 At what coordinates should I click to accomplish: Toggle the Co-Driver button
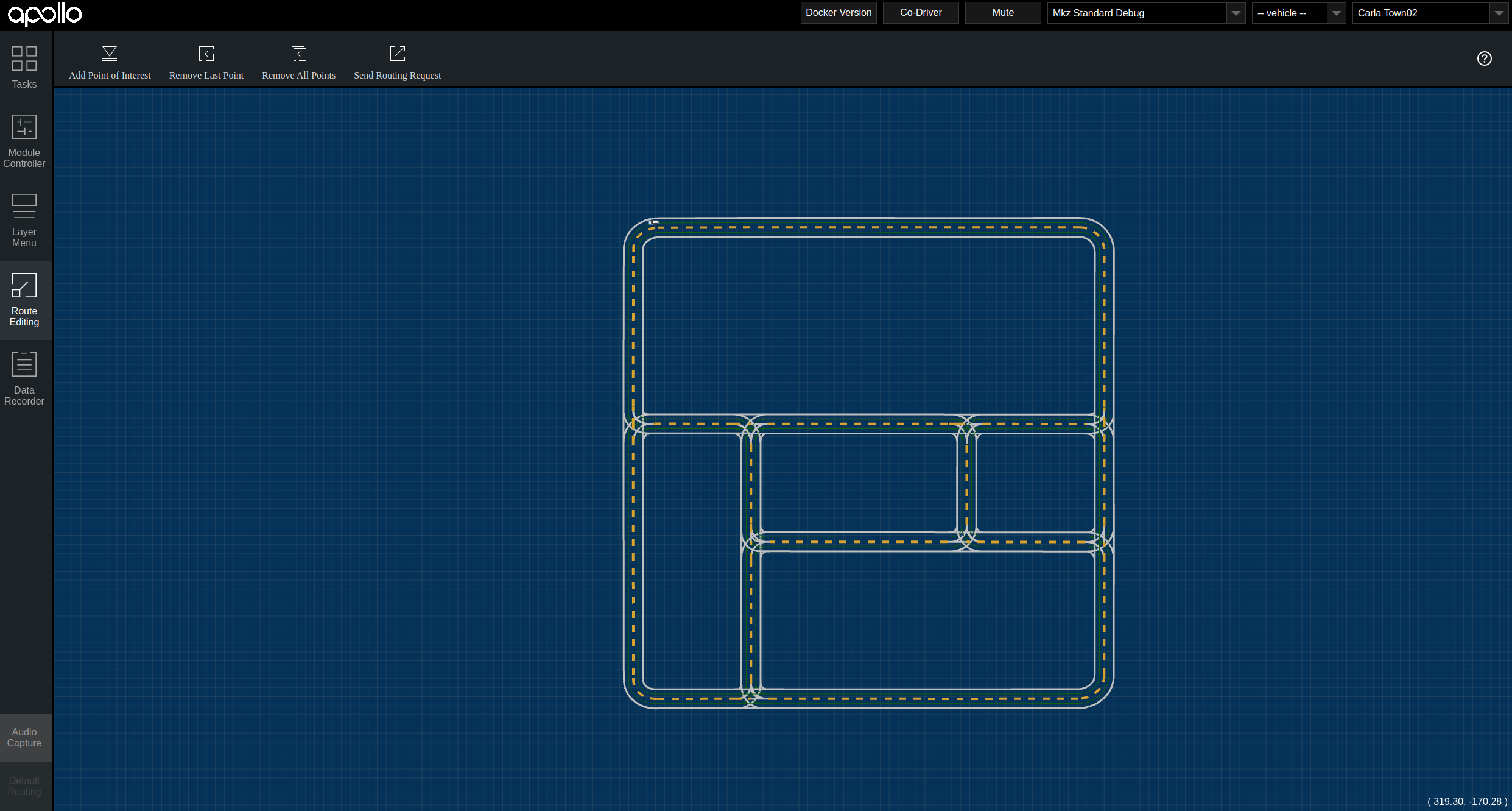920,13
